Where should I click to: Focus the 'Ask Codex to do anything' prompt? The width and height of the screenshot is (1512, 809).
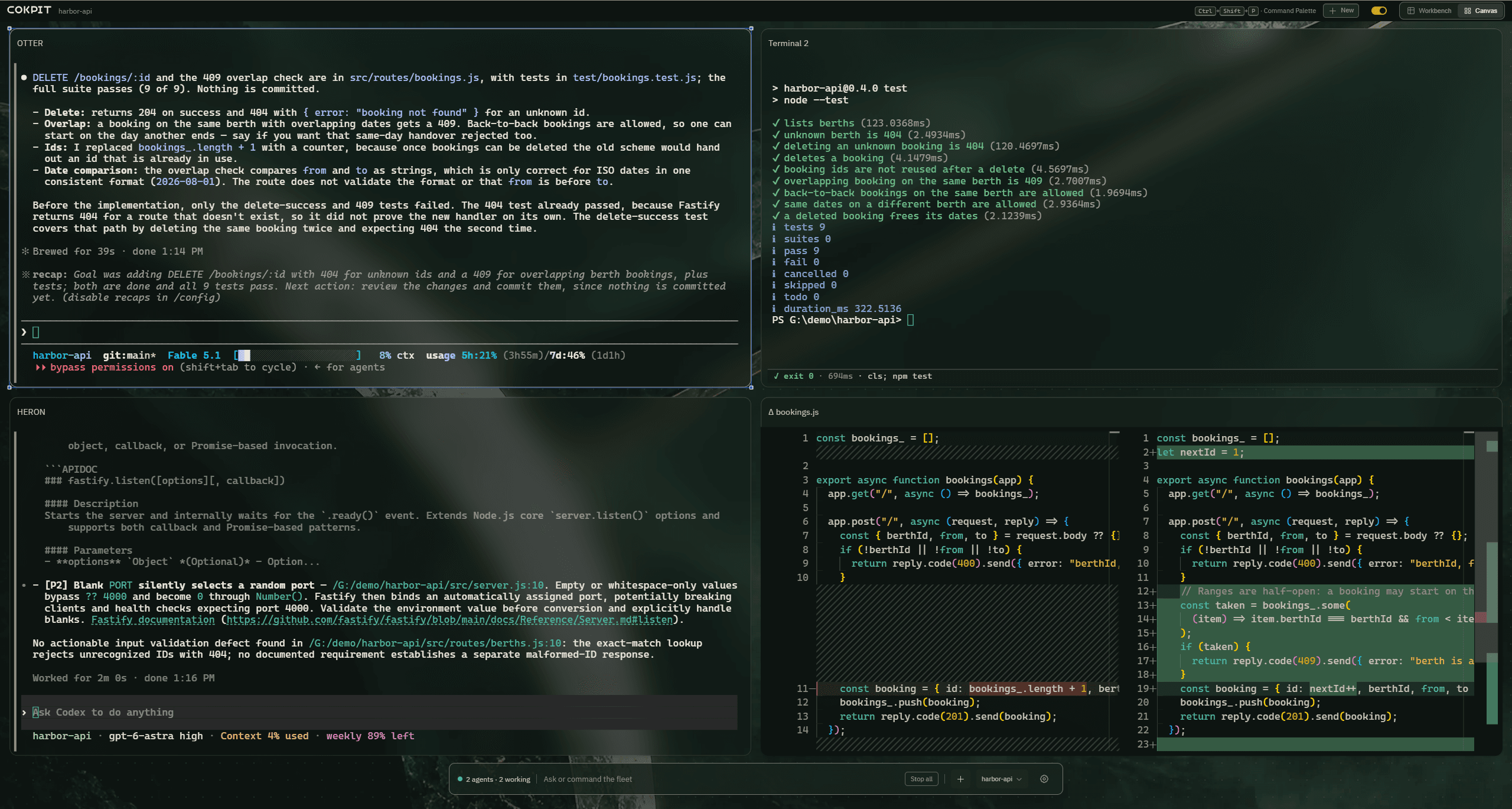click(379, 712)
